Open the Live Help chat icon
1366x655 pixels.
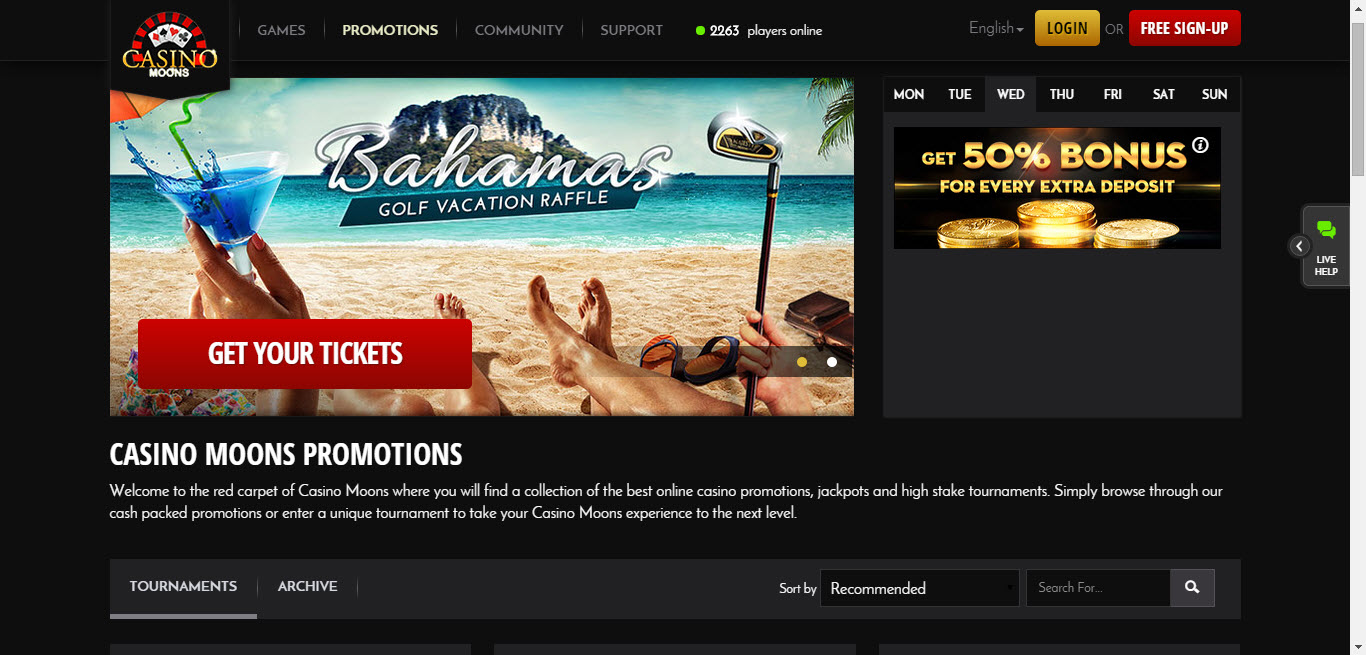1326,247
